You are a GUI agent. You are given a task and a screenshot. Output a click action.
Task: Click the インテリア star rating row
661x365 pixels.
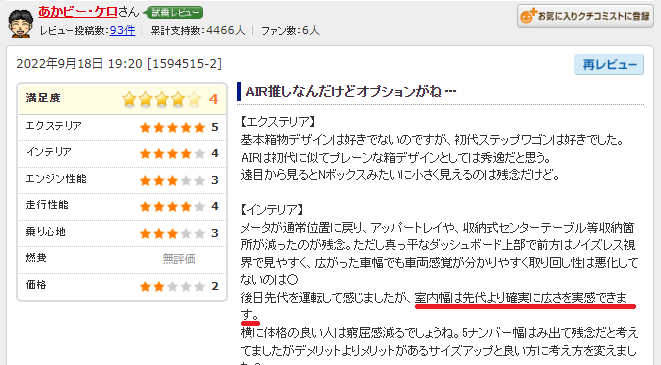[x=122, y=153]
